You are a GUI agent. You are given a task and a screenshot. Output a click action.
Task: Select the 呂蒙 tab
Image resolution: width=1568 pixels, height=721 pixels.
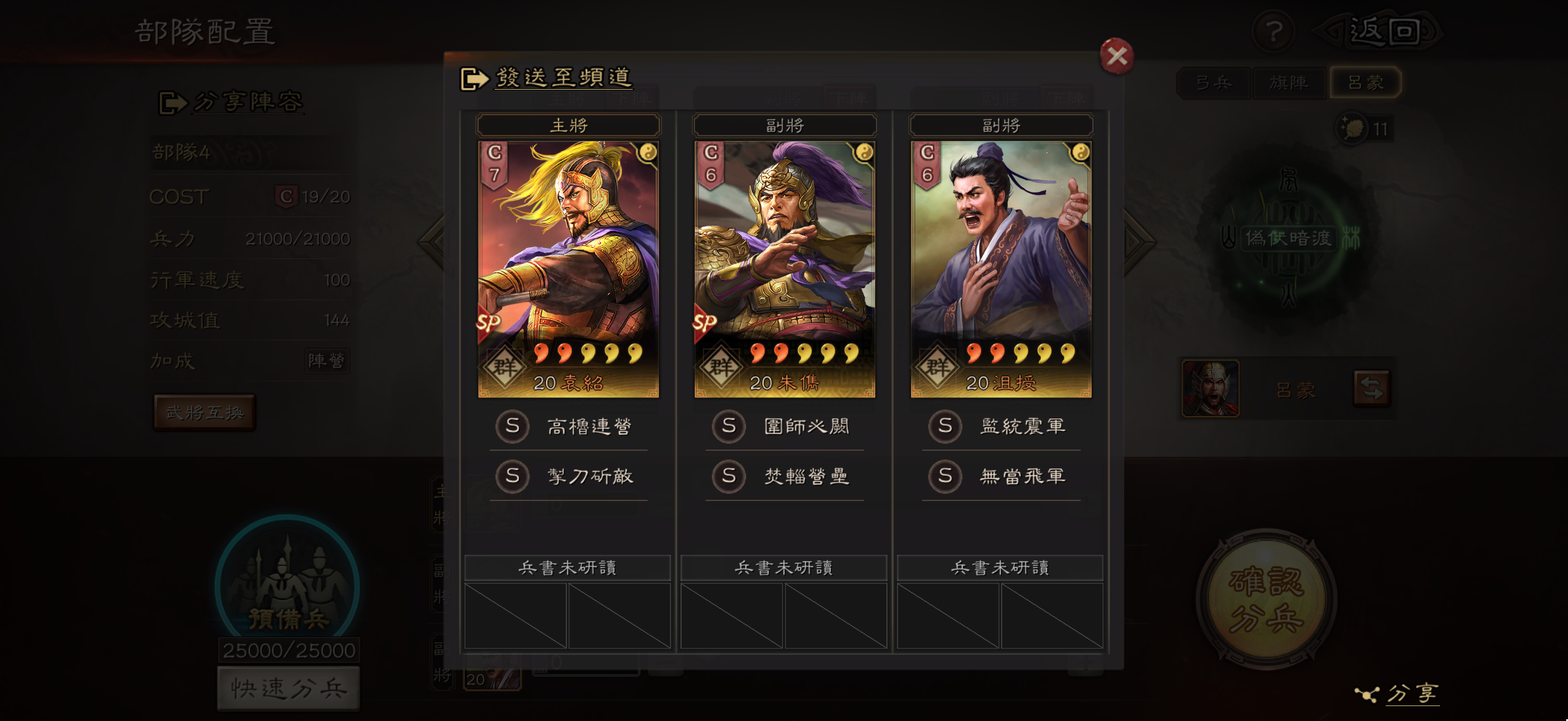(x=1365, y=82)
